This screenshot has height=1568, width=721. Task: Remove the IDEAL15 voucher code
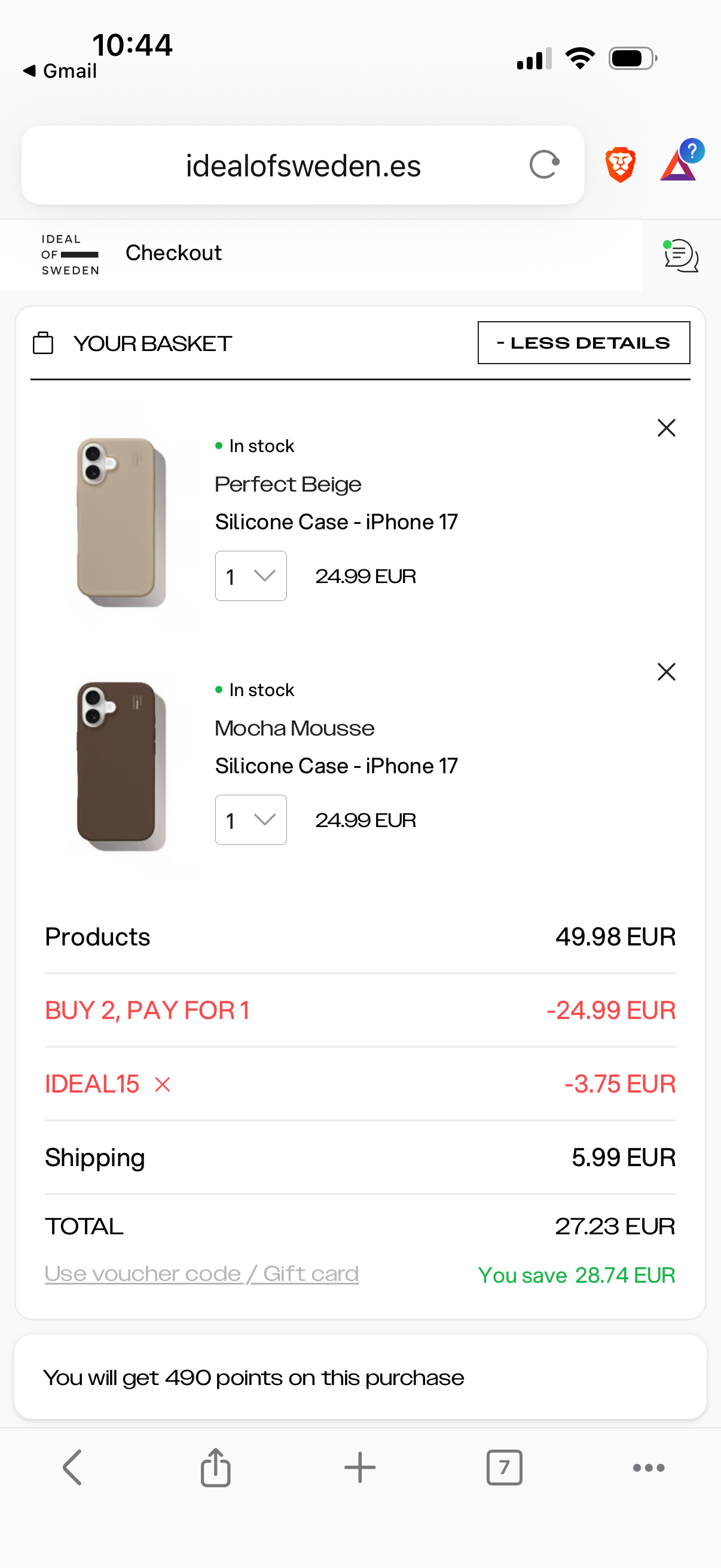click(163, 1084)
